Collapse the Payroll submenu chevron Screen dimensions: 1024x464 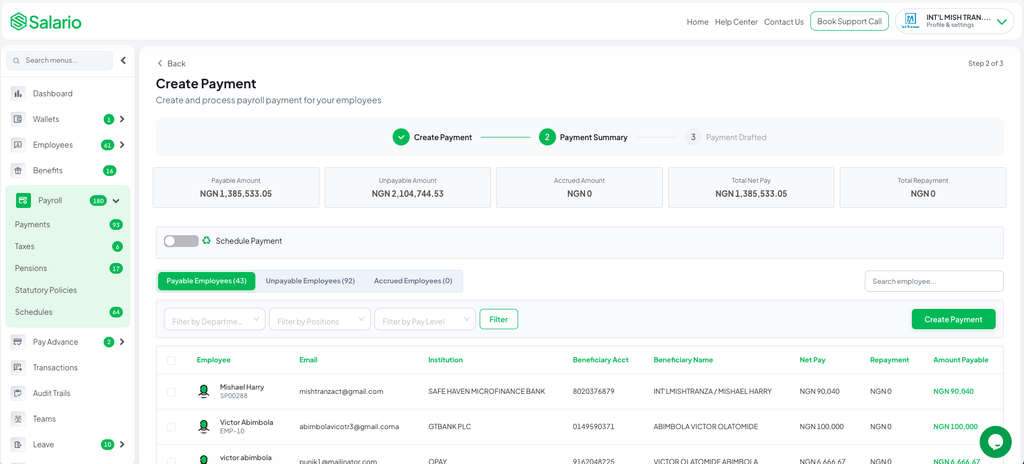tap(116, 201)
